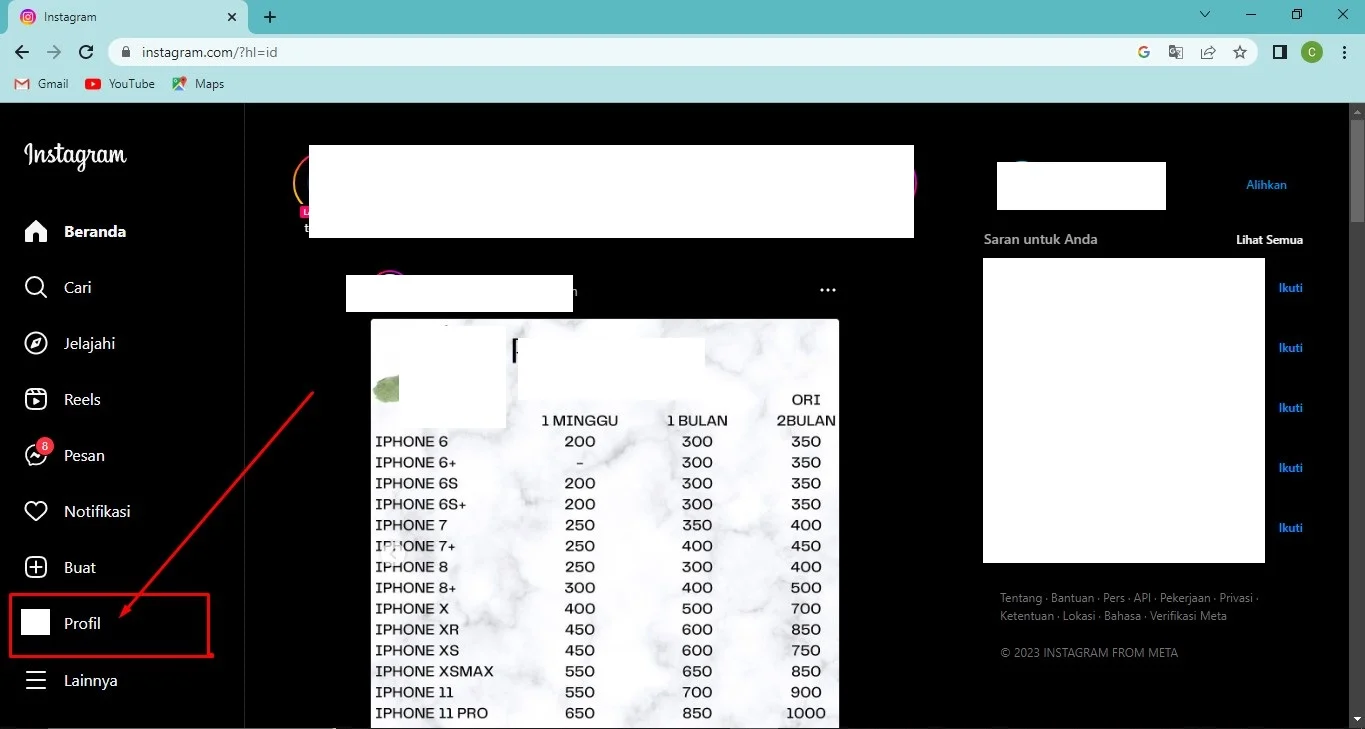Open Notifikasi heart icon
The height and width of the screenshot is (729, 1365).
(36, 512)
